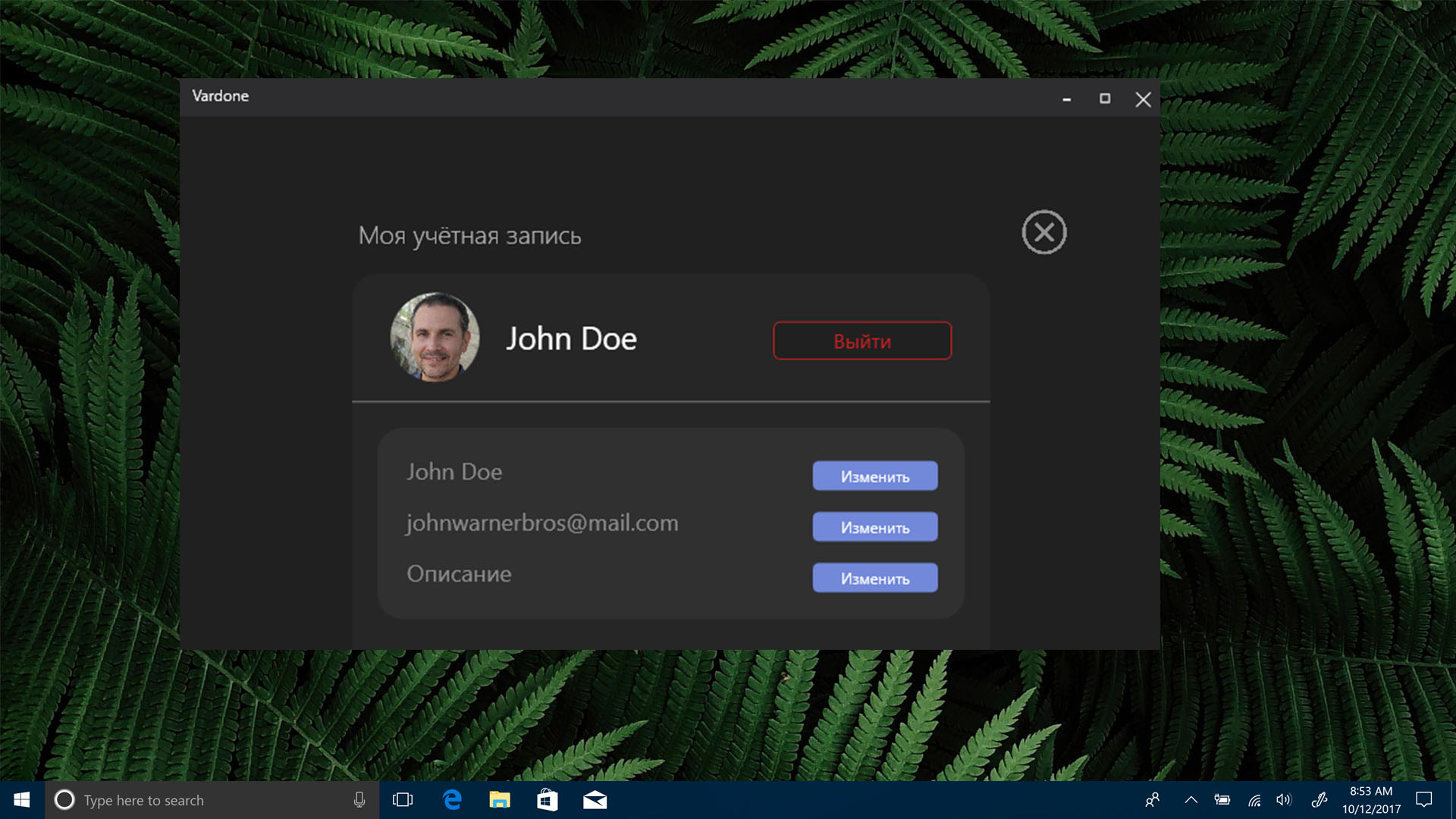Viewport: 1456px width, 819px height.
Task: Click John Doe's profile avatar photo
Action: [435, 337]
